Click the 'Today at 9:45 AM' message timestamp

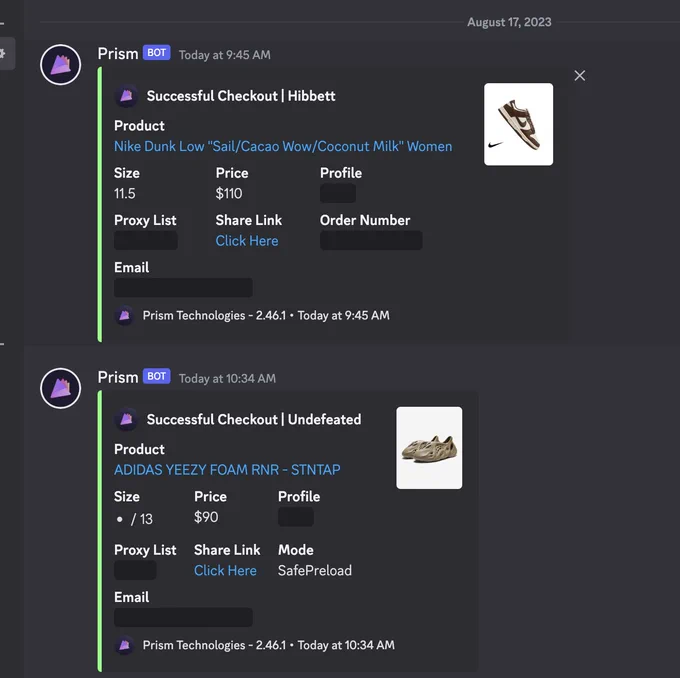225,55
